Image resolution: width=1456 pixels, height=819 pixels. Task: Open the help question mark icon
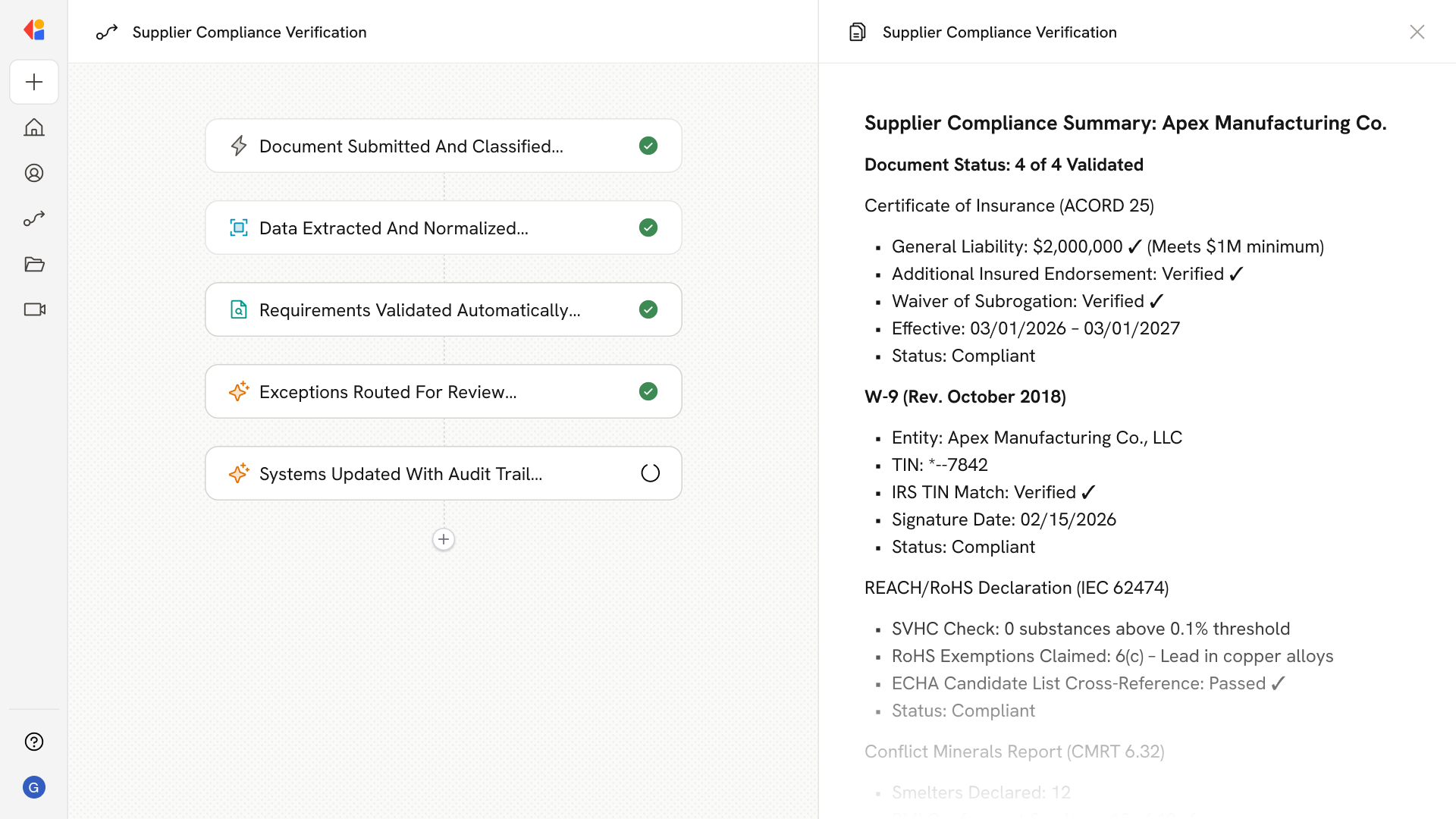34,742
